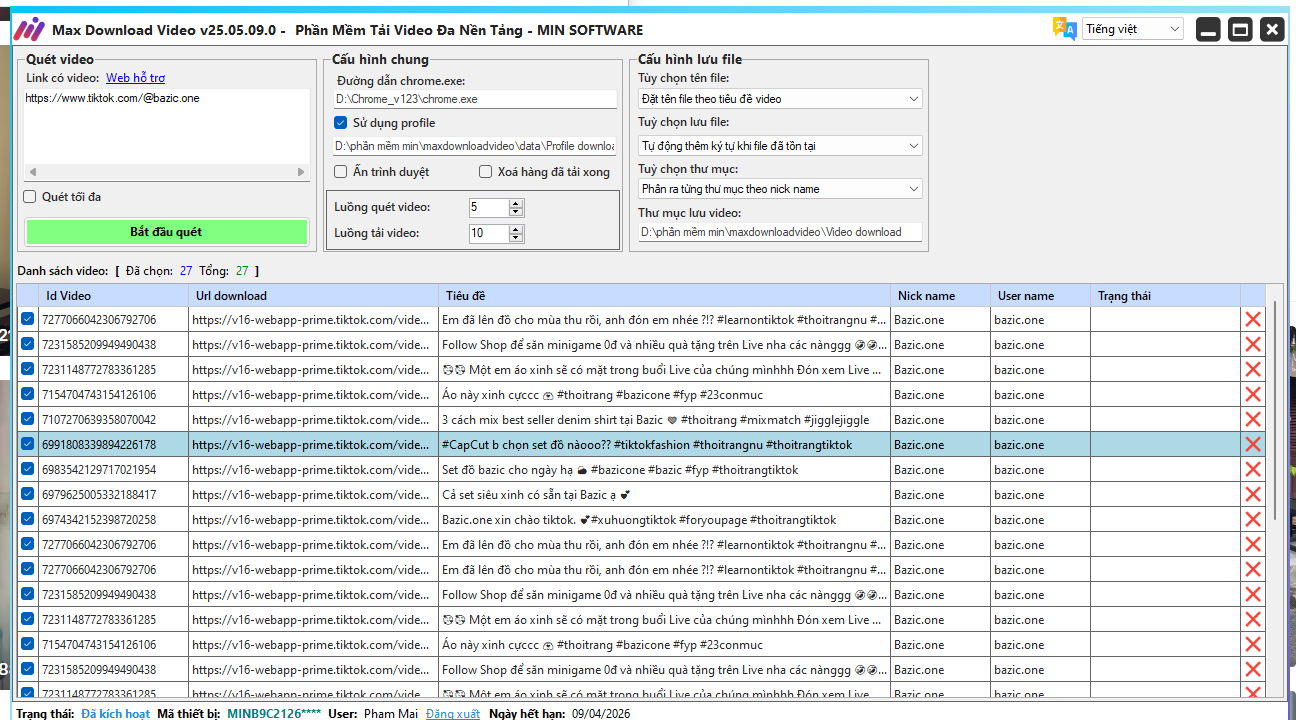
Task: Increase Luồng tải video with up arrow
Action: tap(516, 228)
